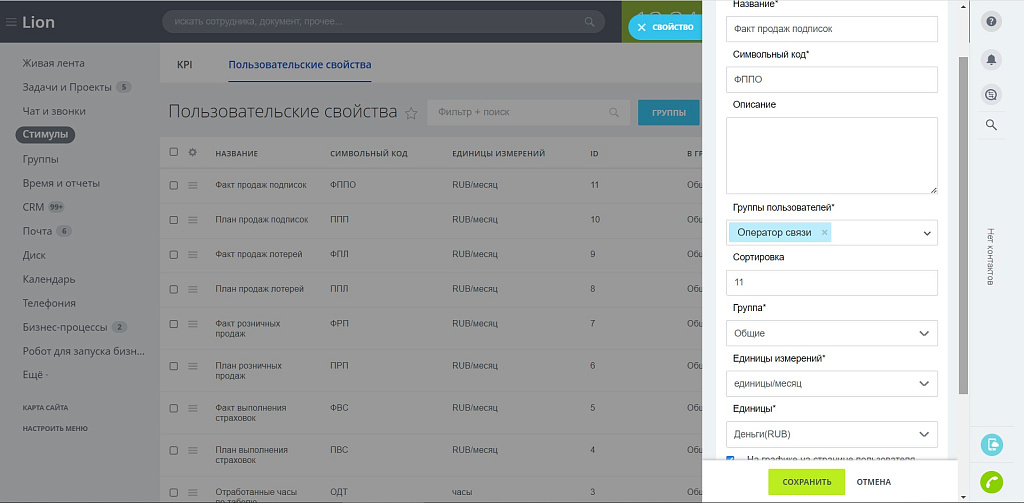Check the box for Факт розничных продаж row

(x=174, y=324)
